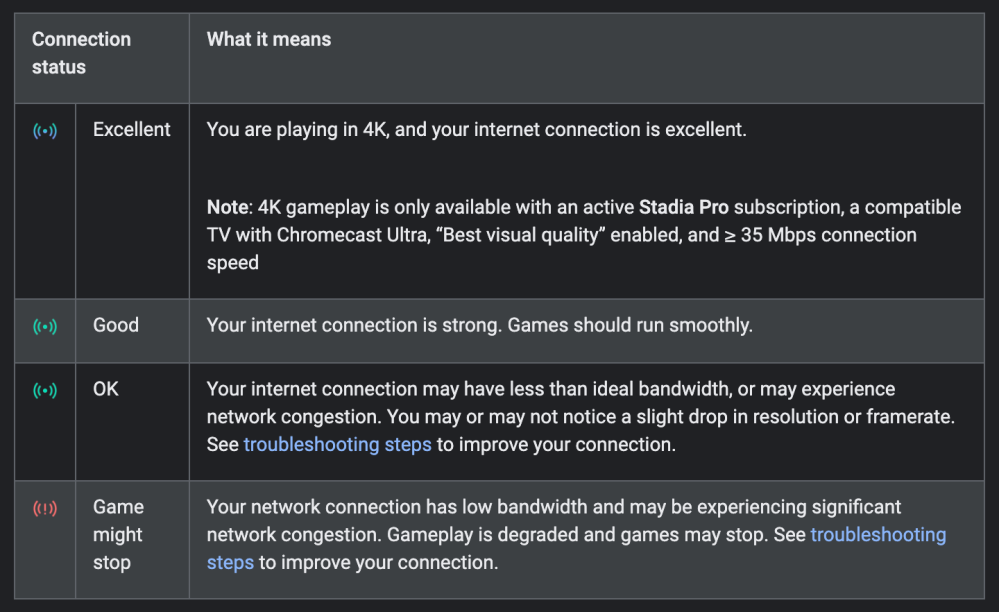This screenshot has width=999, height=612.
Task: Open troubleshooting steps link in OK row
Action: pos(337,445)
